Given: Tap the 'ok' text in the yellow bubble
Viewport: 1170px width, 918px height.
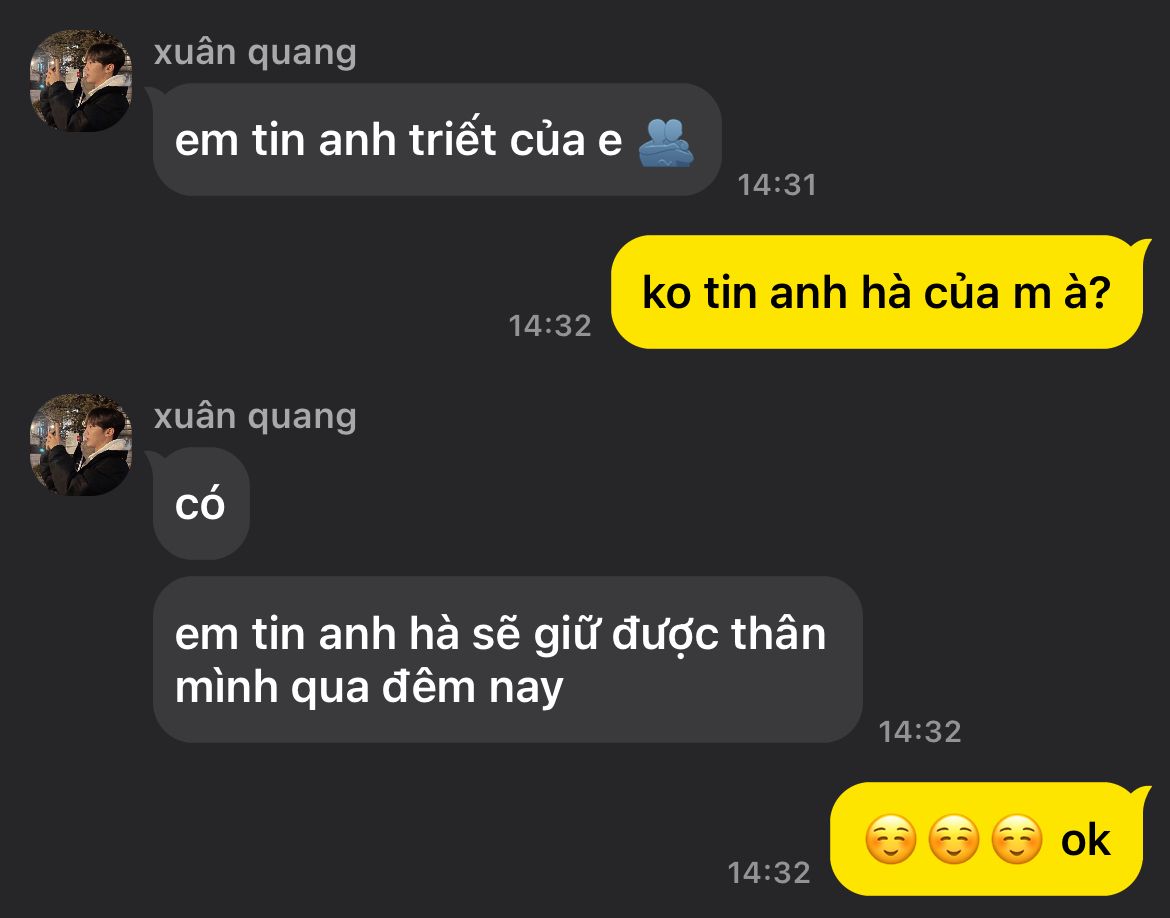Looking at the screenshot, I should tap(1086, 840).
